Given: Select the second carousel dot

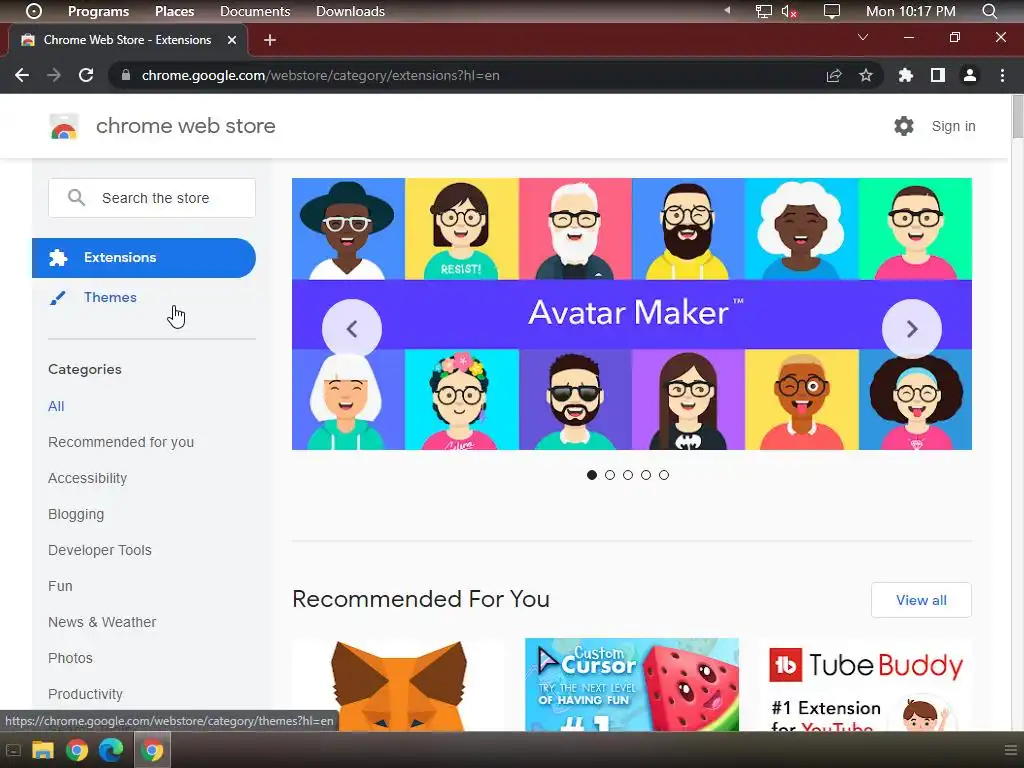Looking at the screenshot, I should coord(610,475).
